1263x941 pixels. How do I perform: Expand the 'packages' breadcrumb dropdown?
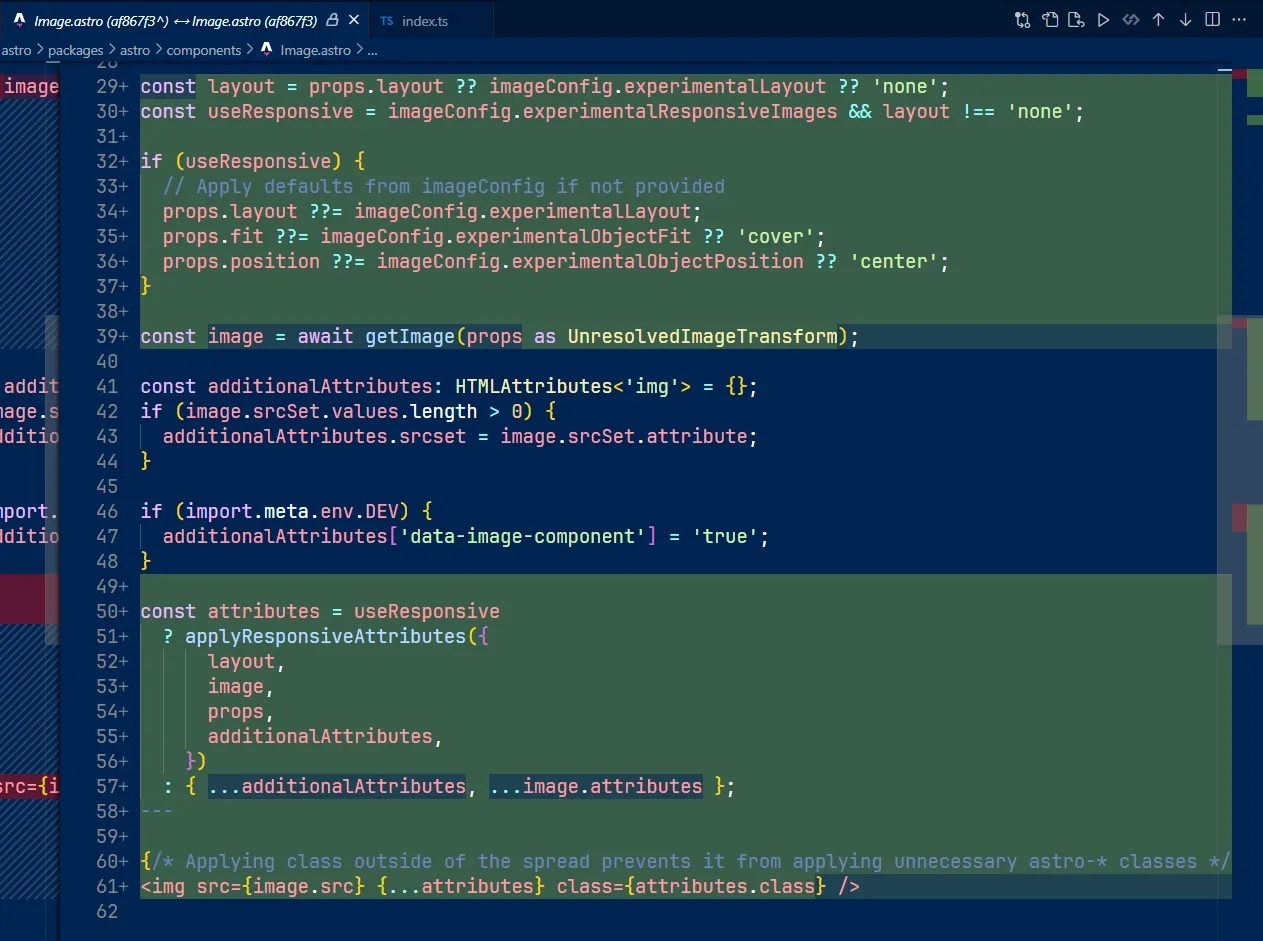coord(76,50)
